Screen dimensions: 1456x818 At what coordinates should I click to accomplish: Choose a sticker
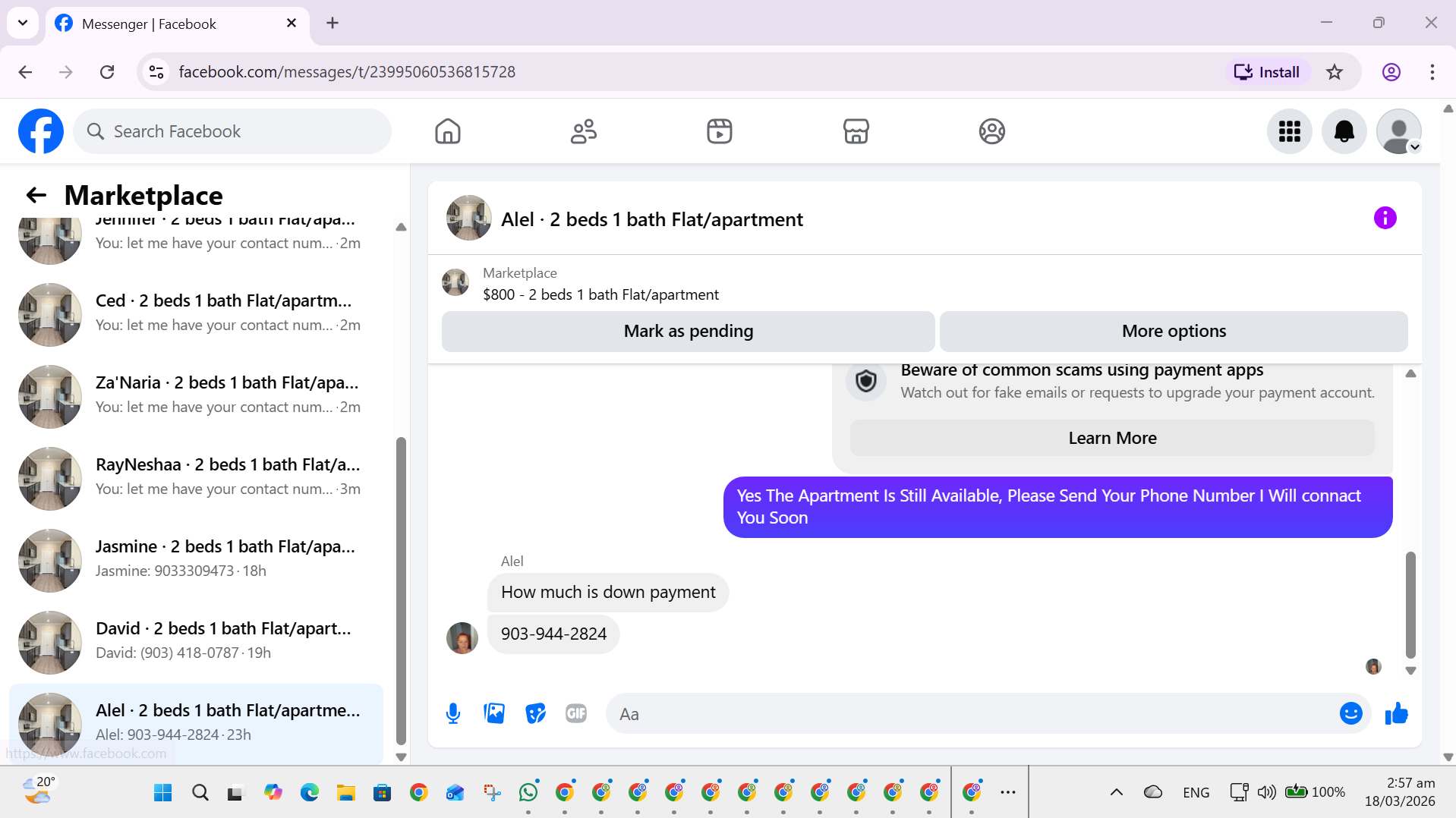536,713
